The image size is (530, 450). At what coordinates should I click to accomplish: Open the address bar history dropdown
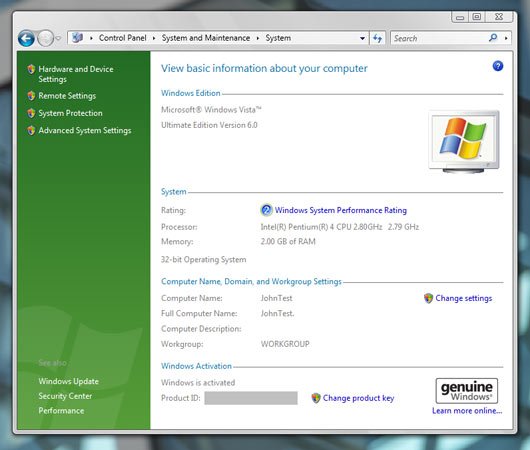pos(362,38)
